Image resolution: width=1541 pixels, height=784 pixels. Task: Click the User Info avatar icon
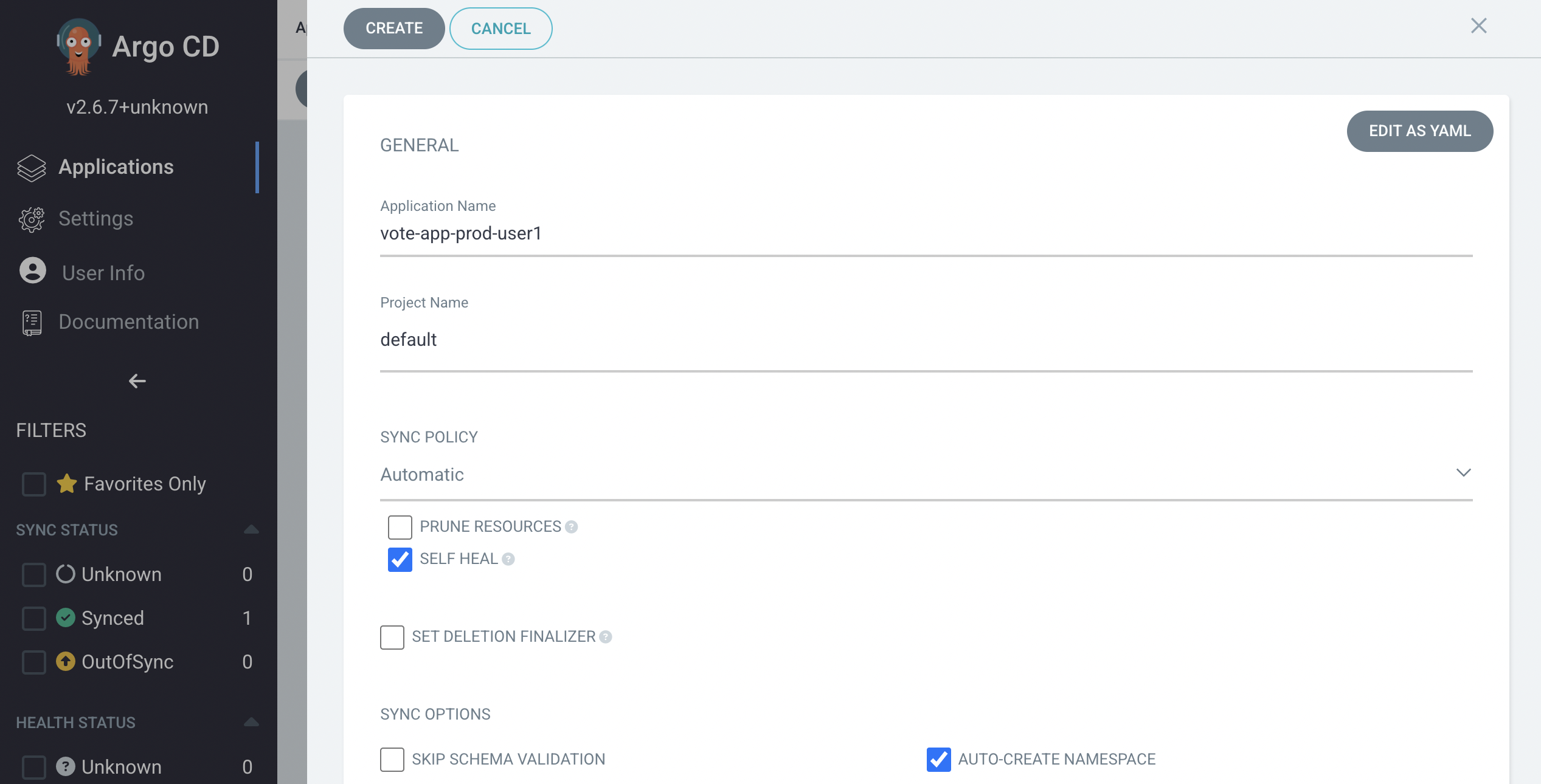[x=33, y=271]
